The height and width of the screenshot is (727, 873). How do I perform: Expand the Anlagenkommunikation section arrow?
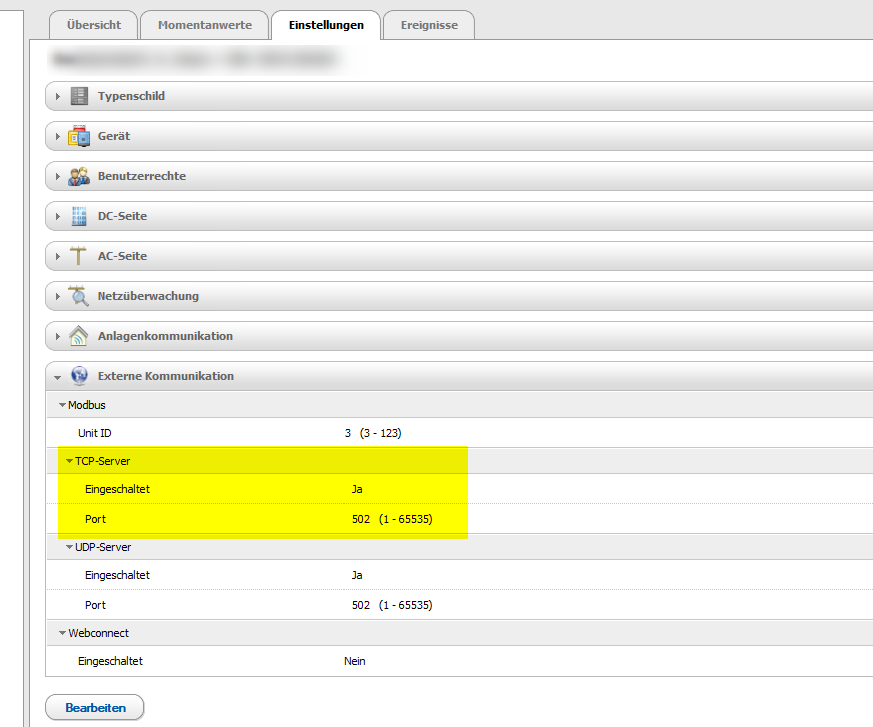(57, 337)
